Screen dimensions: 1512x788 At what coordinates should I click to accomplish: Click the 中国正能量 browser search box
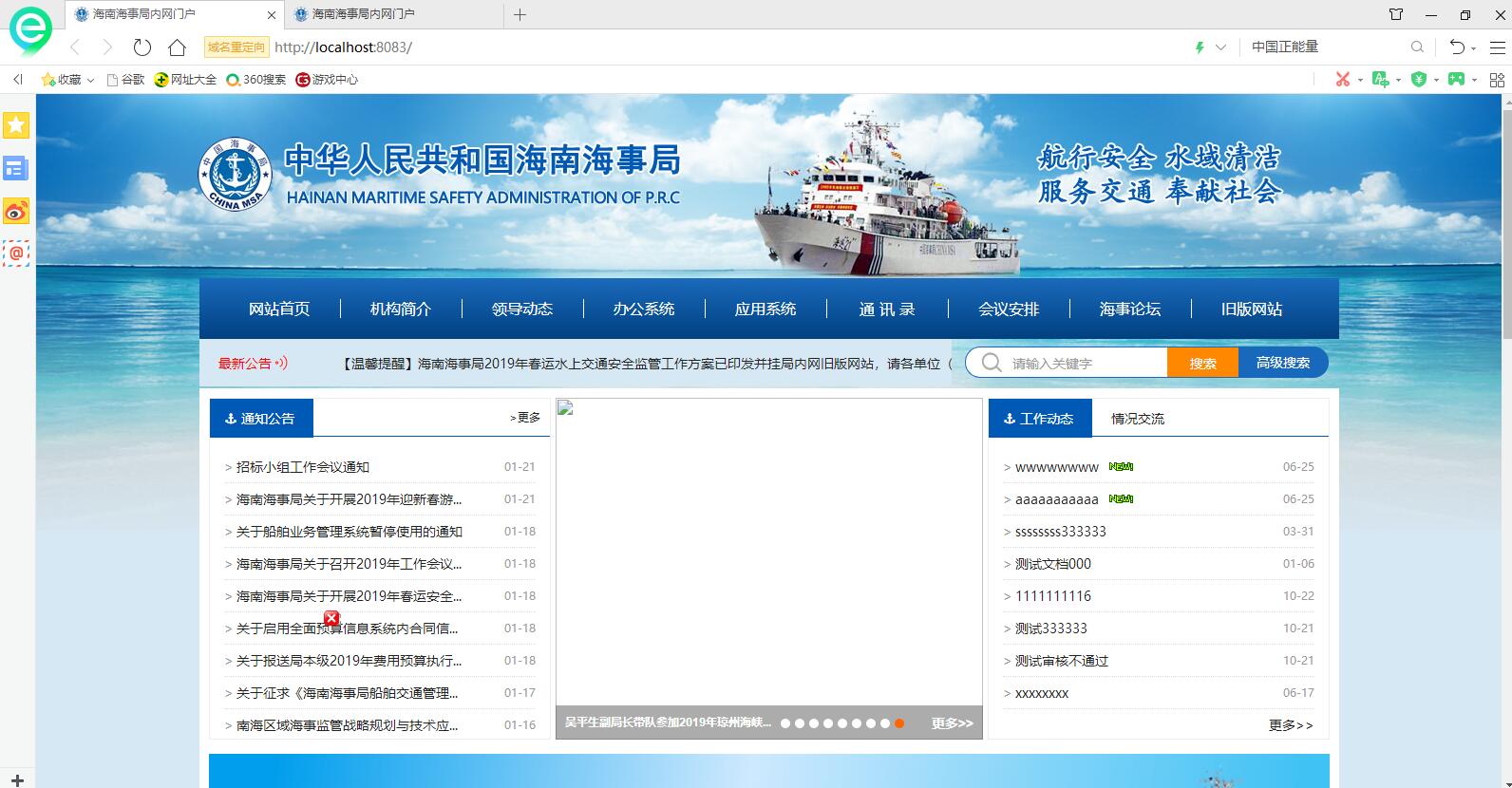[x=1325, y=47]
